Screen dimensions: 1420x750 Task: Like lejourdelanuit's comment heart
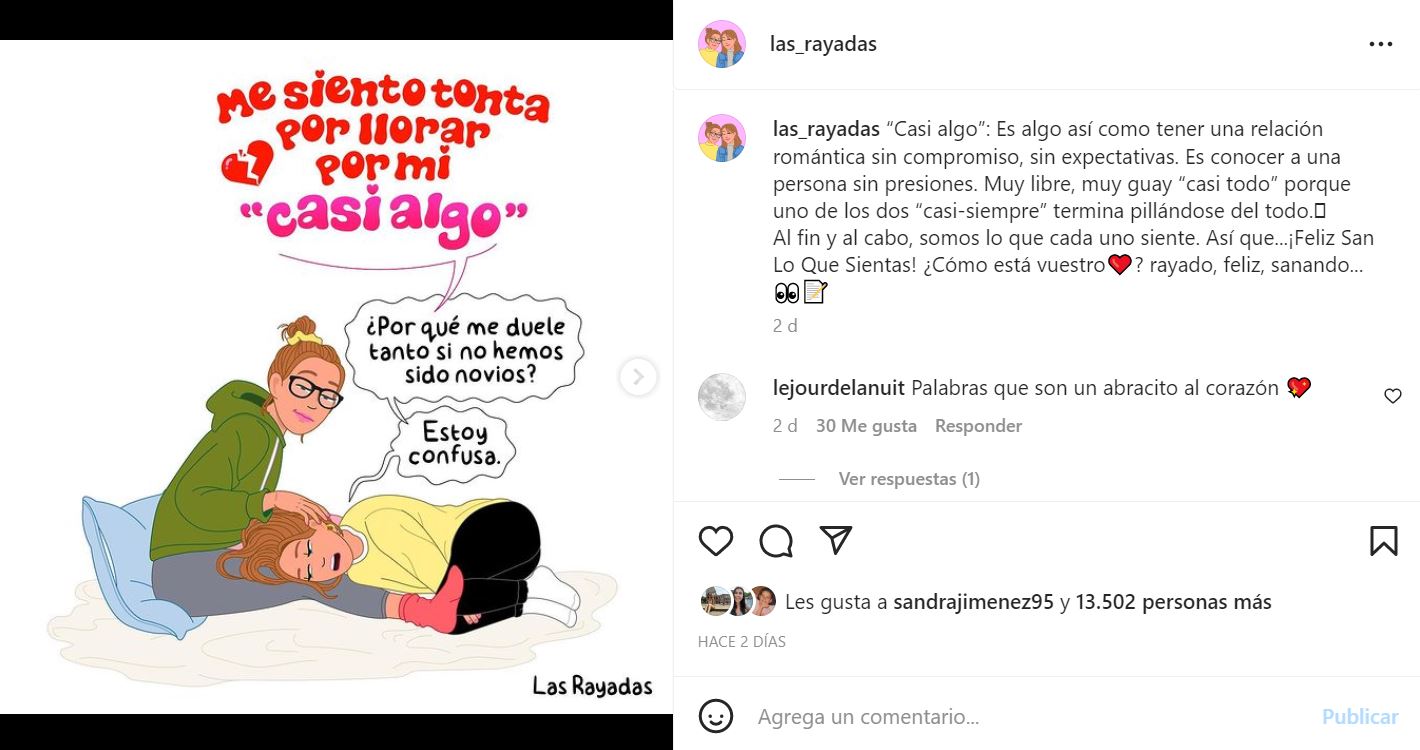(x=1393, y=396)
